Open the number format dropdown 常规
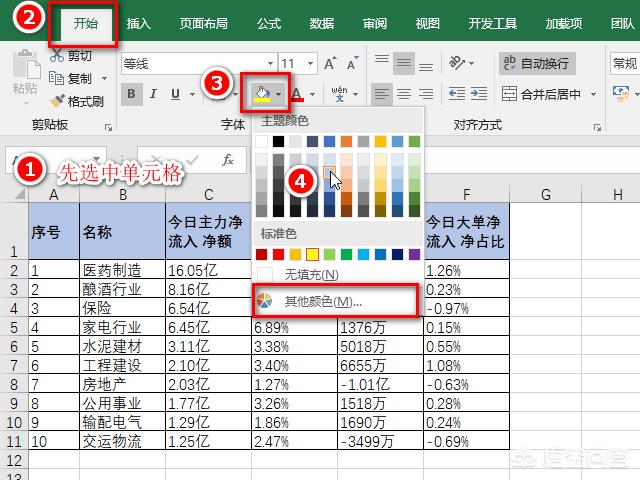Image resolution: width=640 pixels, height=480 pixels. coord(625,63)
